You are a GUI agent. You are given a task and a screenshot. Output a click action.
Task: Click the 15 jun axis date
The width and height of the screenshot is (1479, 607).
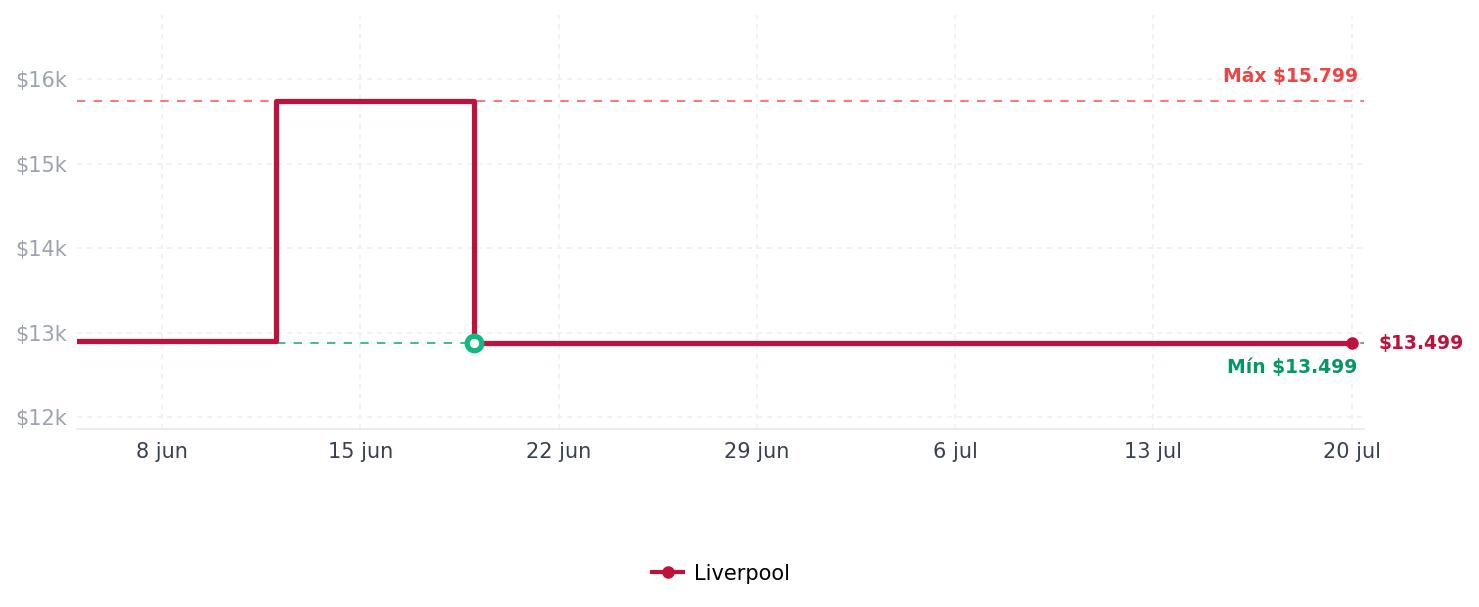[360, 451]
